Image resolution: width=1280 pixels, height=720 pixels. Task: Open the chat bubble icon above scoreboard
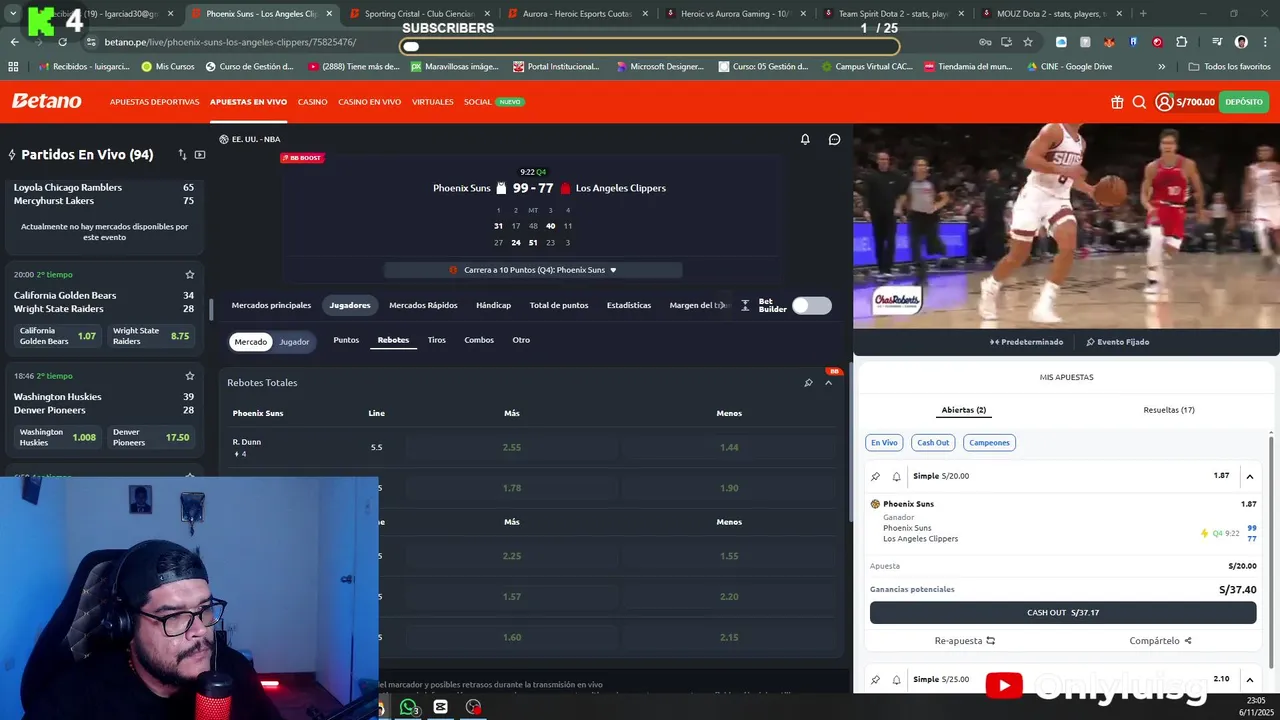pos(834,139)
